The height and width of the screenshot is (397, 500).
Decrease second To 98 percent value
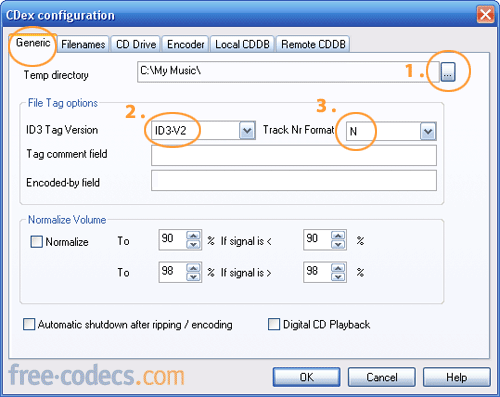[x=193, y=277]
